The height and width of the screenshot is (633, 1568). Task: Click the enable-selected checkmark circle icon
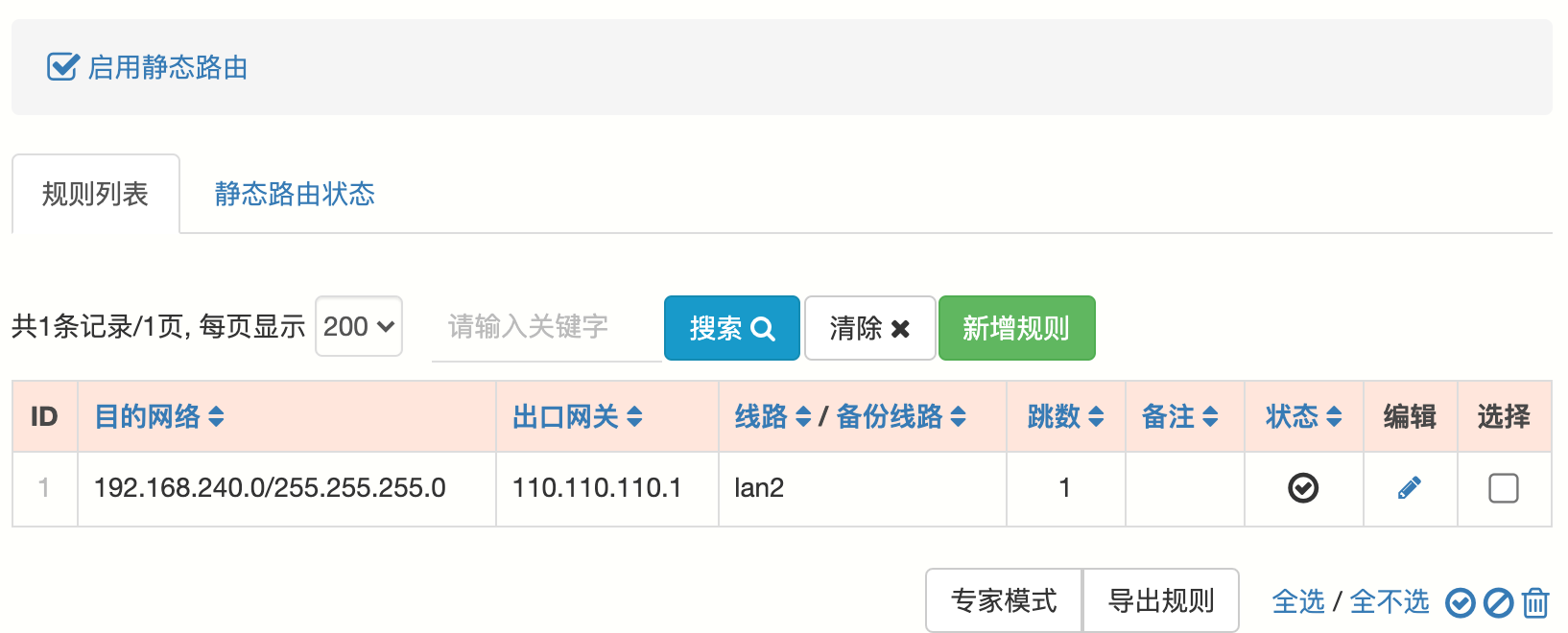(x=1460, y=602)
